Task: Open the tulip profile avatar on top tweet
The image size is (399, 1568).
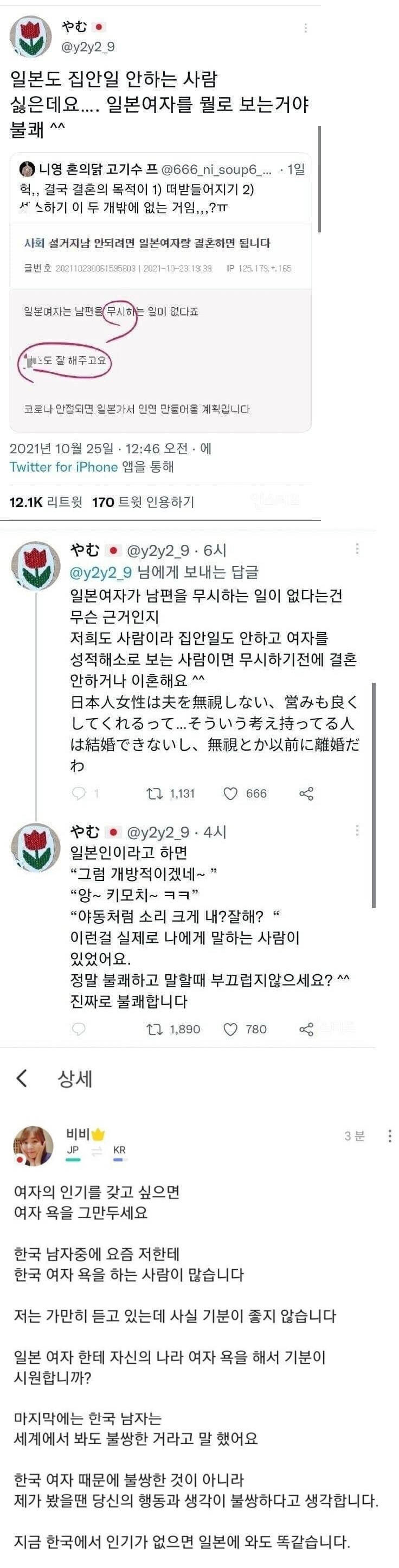Action: pyautogui.click(x=31, y=36)
